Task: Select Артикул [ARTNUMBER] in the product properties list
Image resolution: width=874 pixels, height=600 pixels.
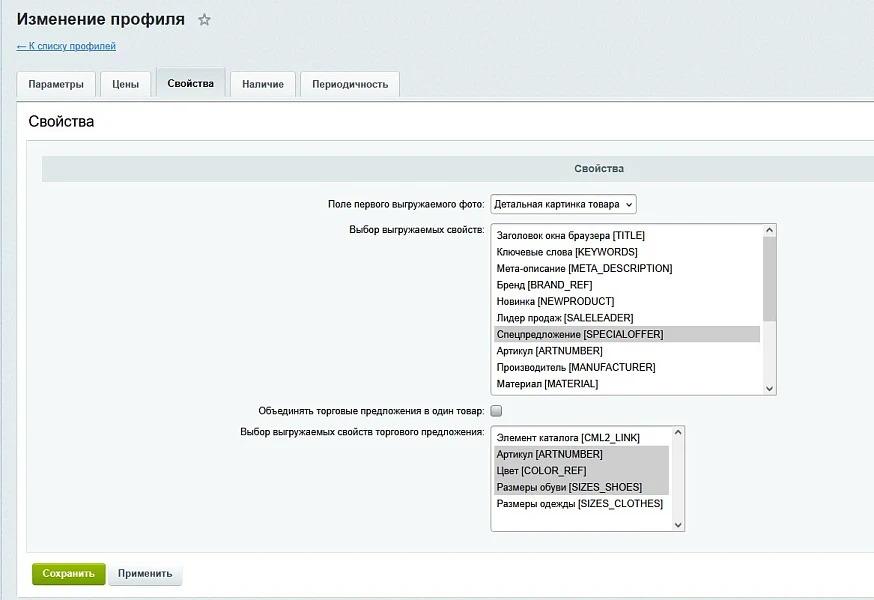Action: click(627, 351)
